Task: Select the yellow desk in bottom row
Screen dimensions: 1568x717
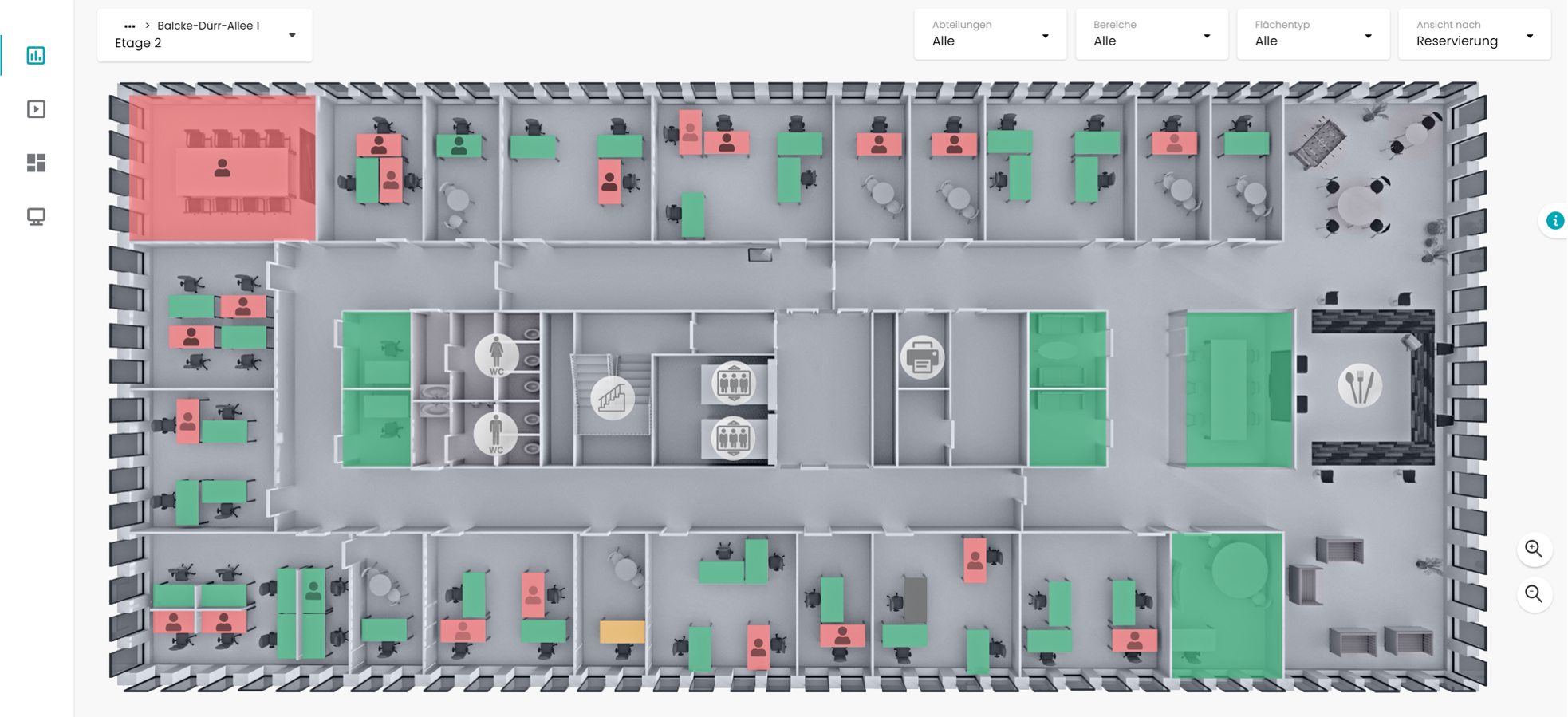Action: (x=622, y=632)
